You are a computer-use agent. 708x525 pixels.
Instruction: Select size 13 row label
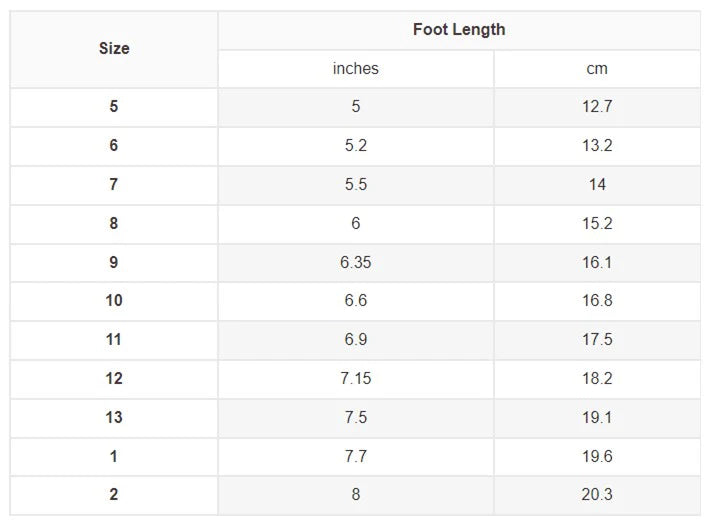[x=114, y=418]
